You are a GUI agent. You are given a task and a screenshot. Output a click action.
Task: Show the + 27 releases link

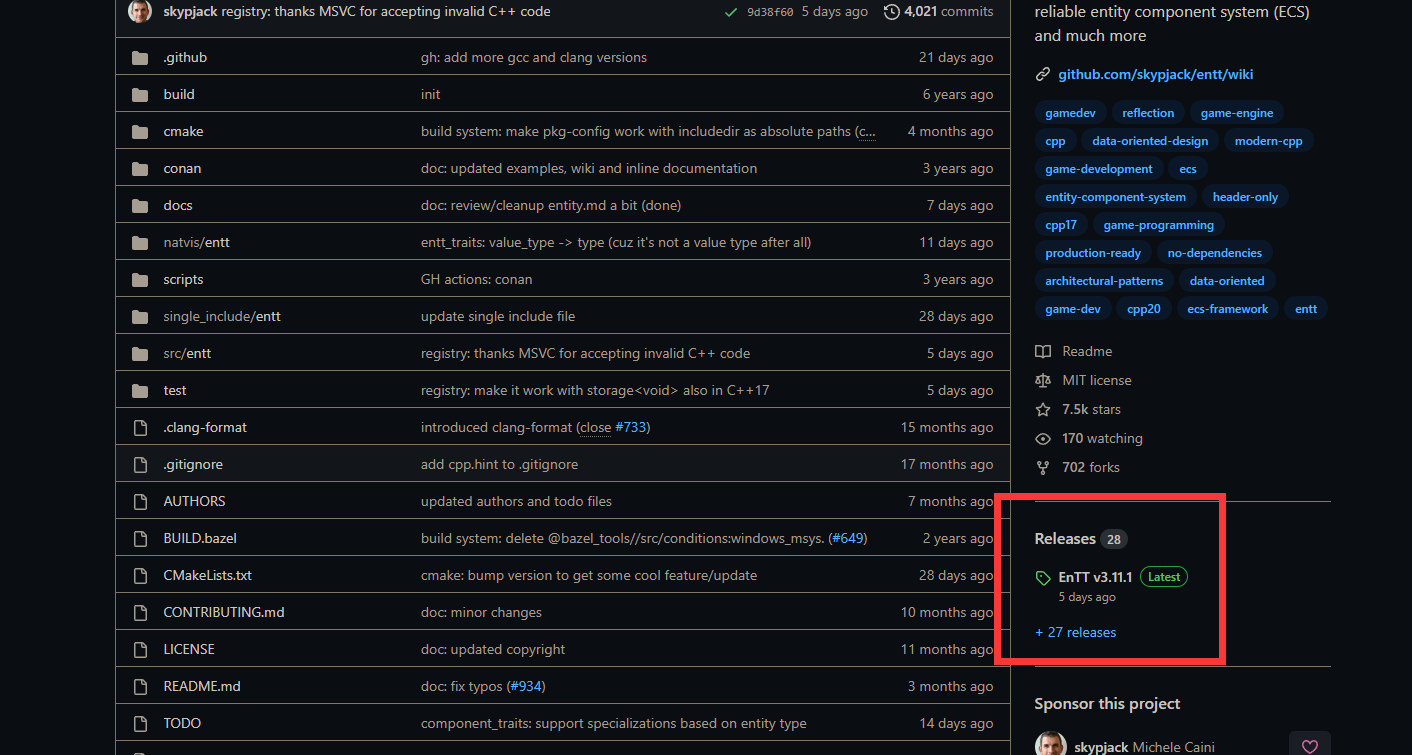1075,632
